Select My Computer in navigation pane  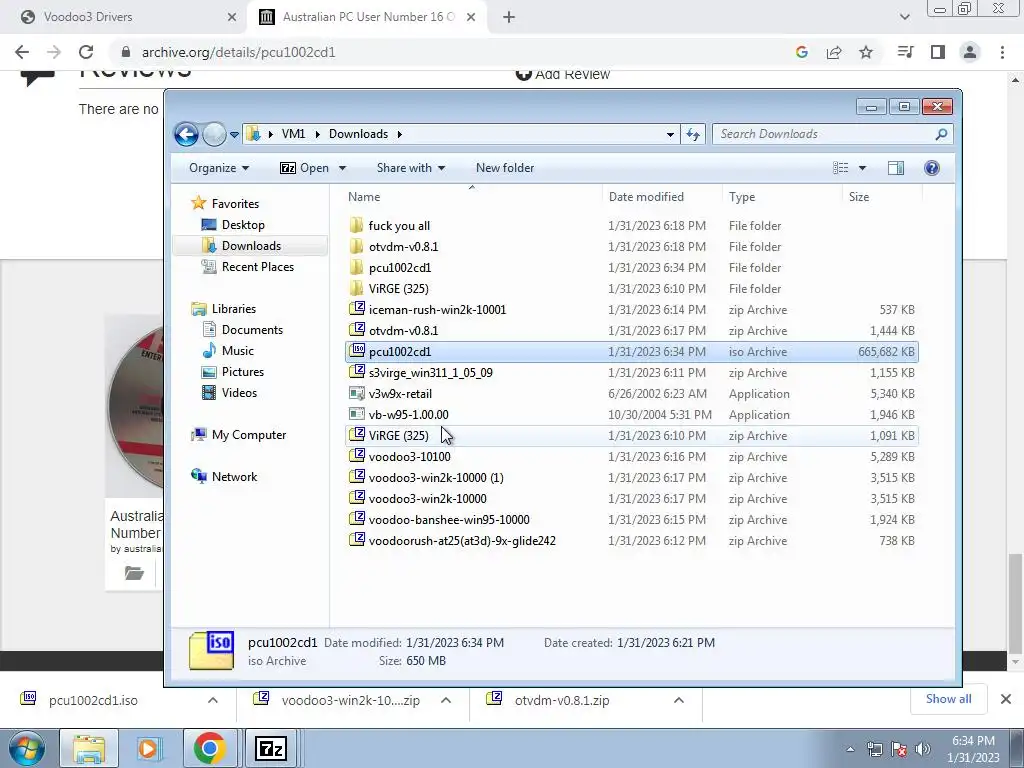tap(249, 435)
